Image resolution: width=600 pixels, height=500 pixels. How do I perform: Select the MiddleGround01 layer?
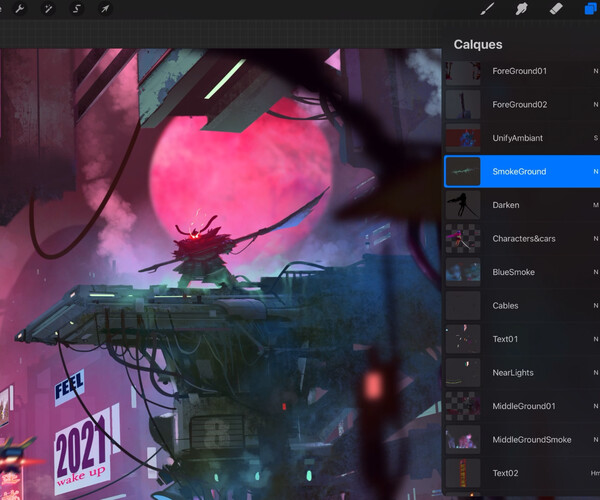click(522, 406)
